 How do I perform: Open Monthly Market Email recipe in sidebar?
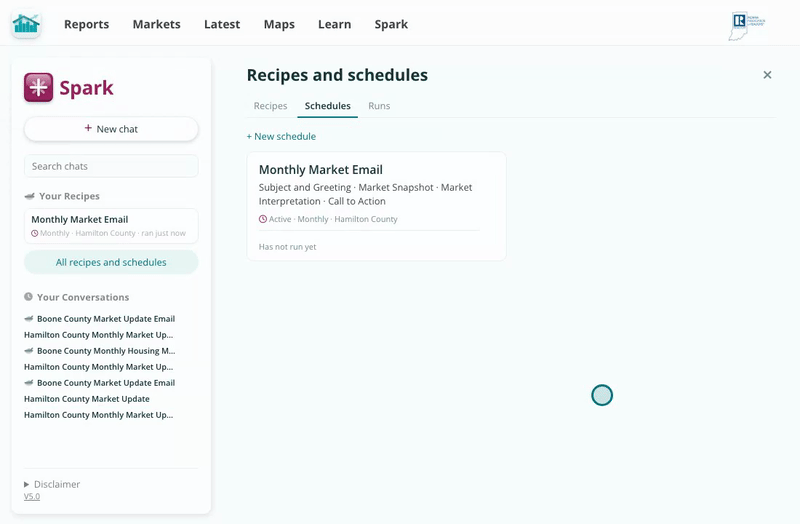(111, 226)
